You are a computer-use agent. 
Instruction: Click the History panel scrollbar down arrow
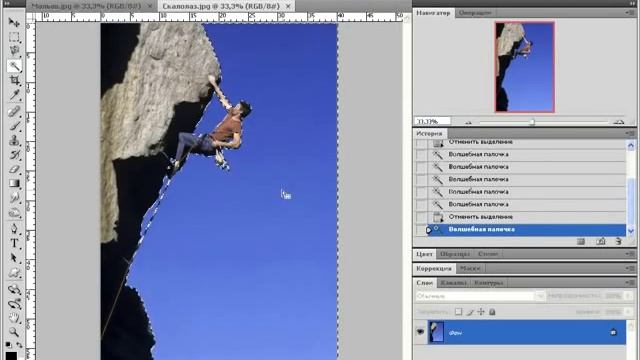631,231
